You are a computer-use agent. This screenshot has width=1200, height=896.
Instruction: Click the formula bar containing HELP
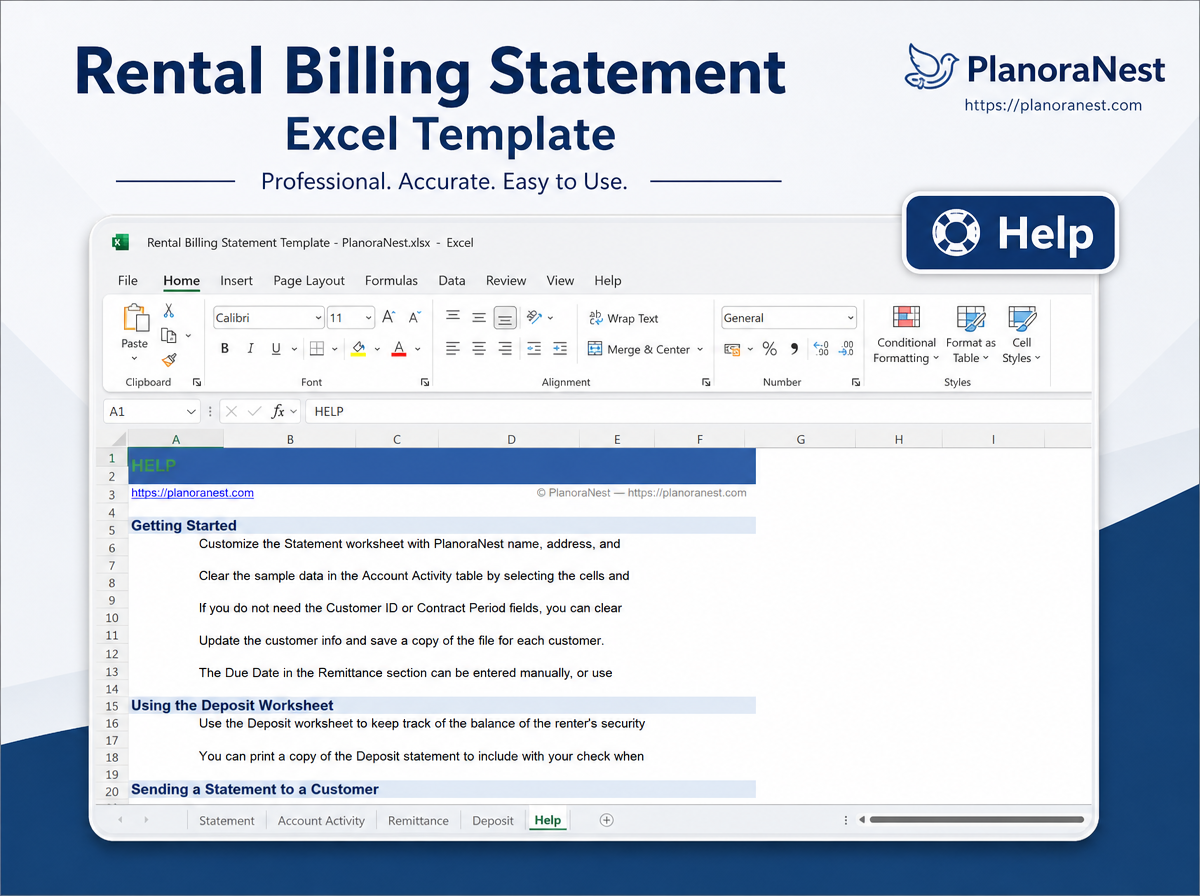click(697, 411)
